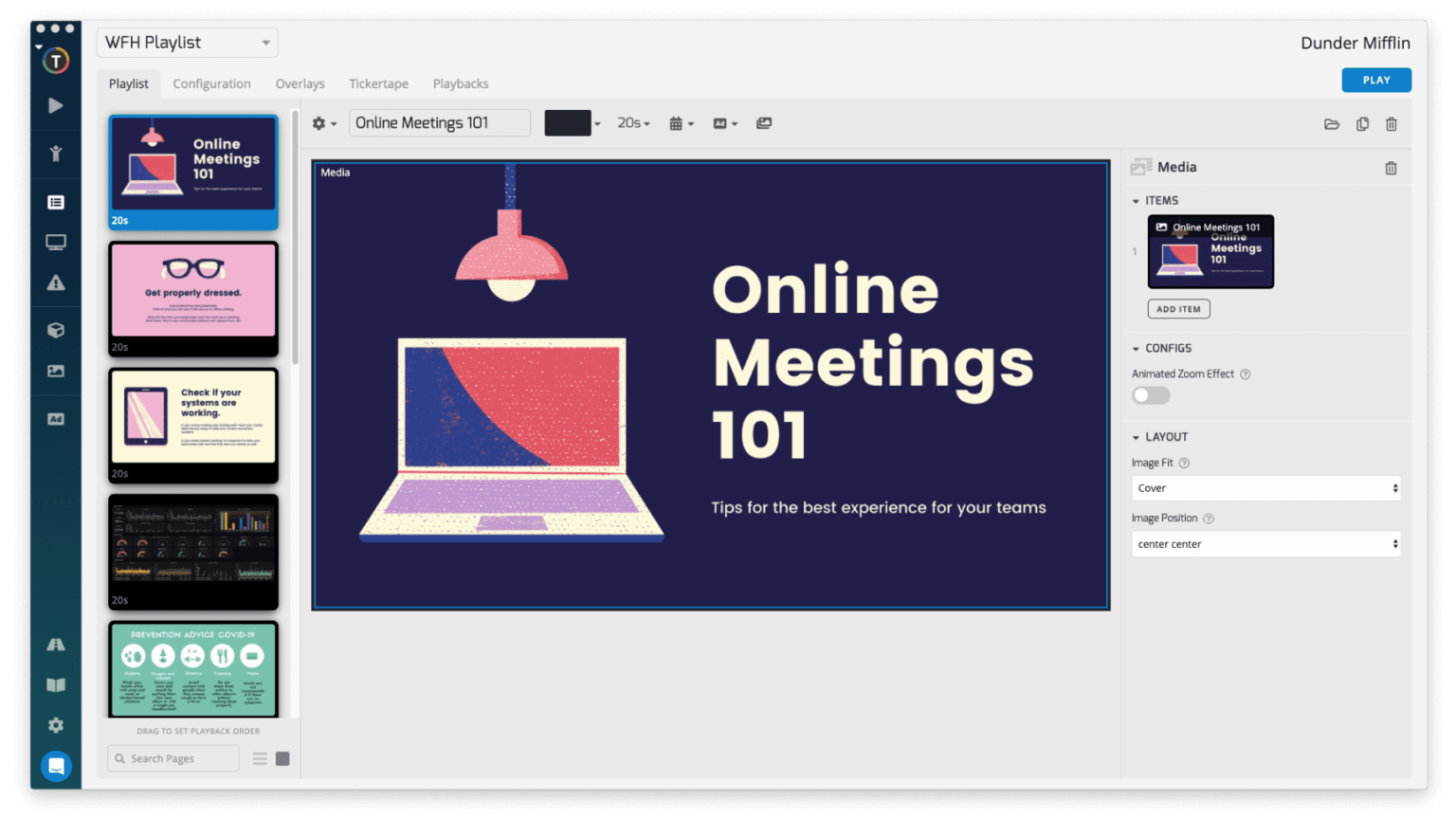Switch to grid view beside the search bar
Viewport: 1456px width, 819px height.
coord(282,757)
